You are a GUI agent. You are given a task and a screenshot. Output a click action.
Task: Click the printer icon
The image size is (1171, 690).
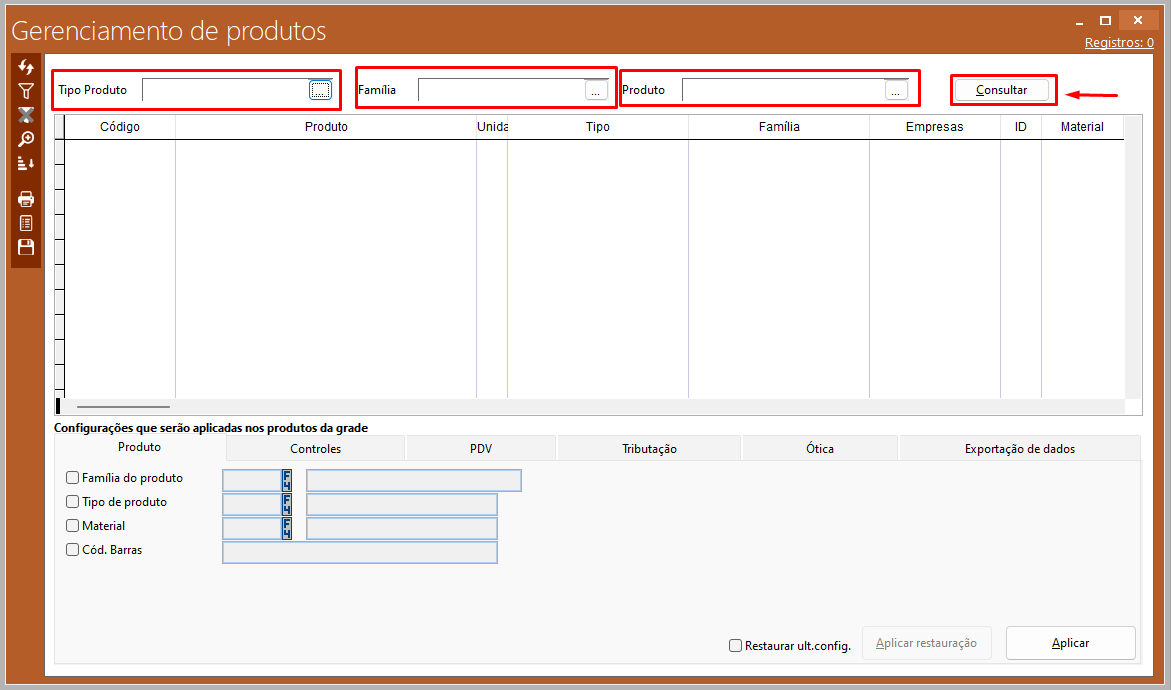[x=26, y=199]
